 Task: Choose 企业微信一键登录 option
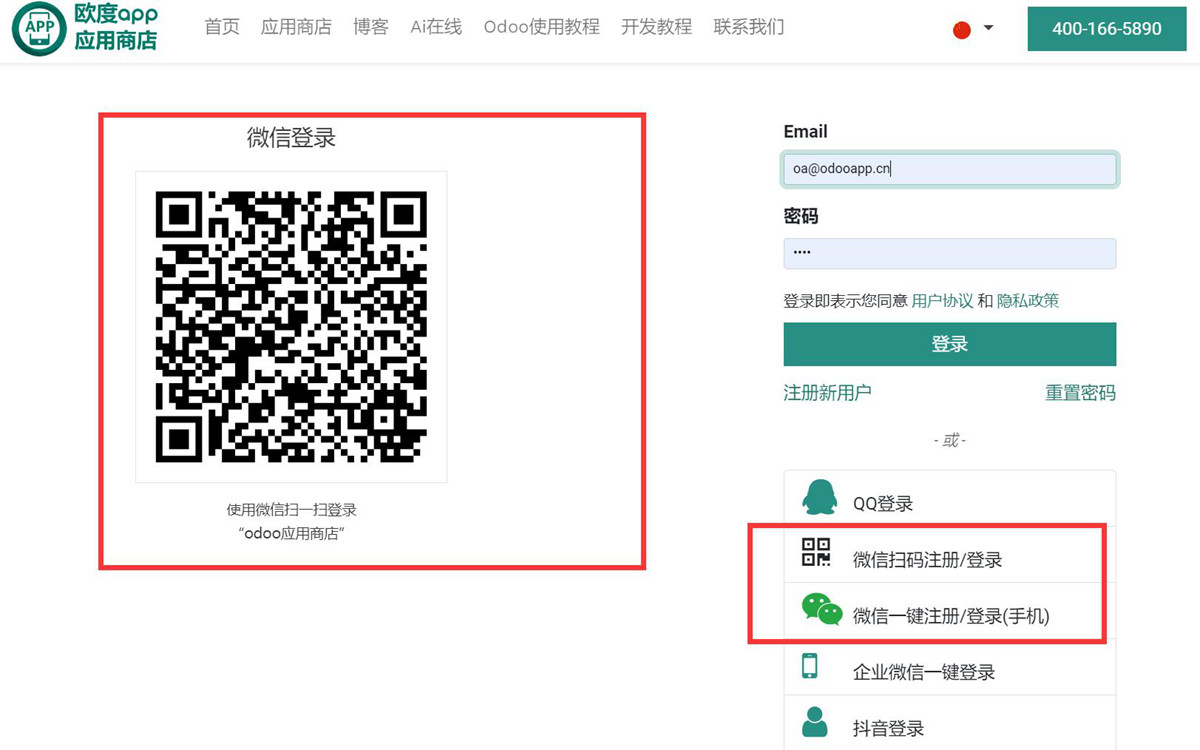pyautogui.click(x=950, y=667)
